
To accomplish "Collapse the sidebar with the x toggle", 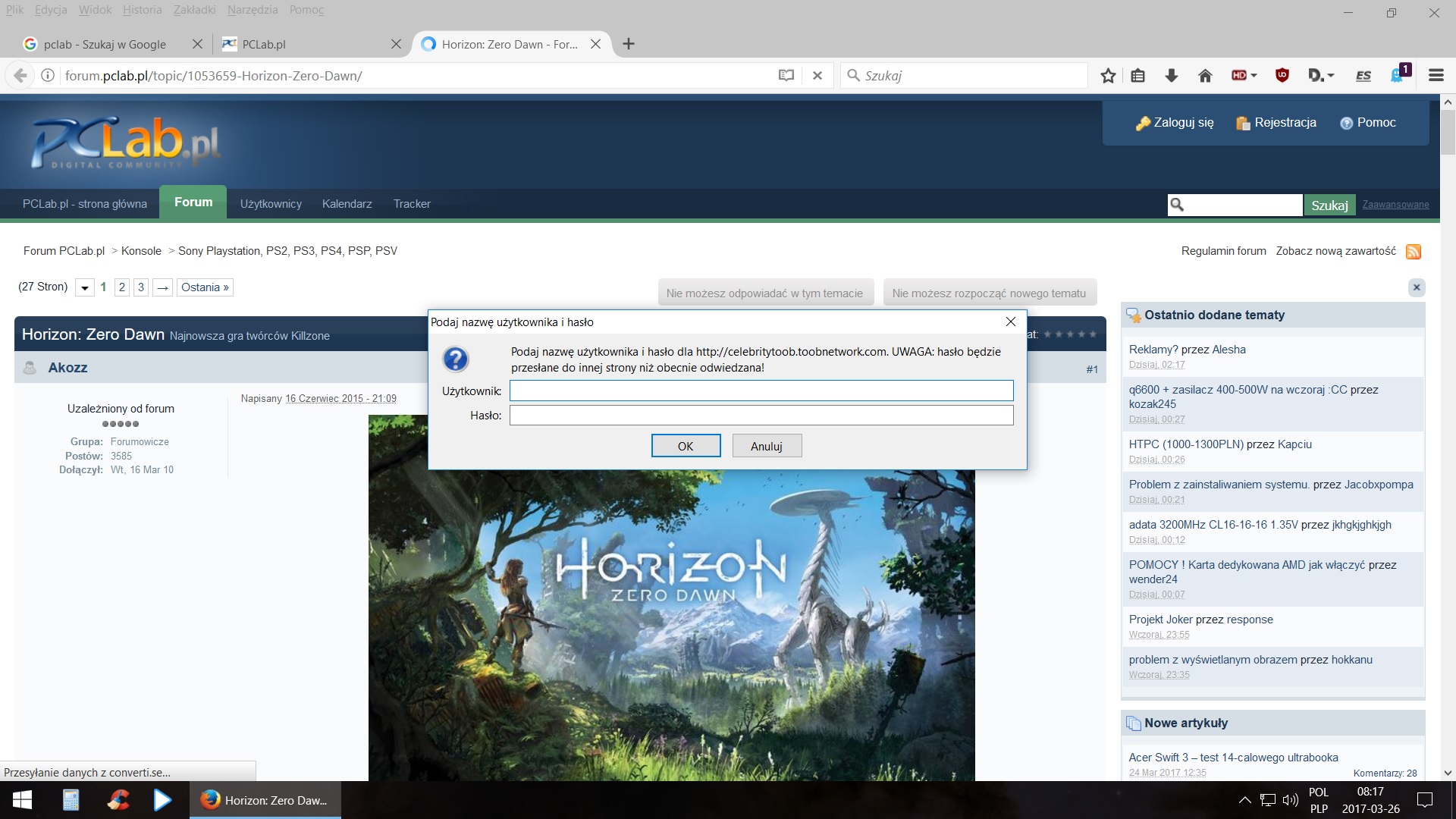I will 1416,287.
